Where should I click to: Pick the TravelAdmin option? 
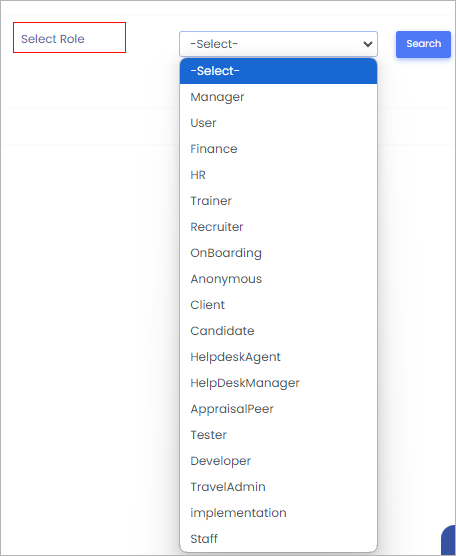[x=278, y=487]
